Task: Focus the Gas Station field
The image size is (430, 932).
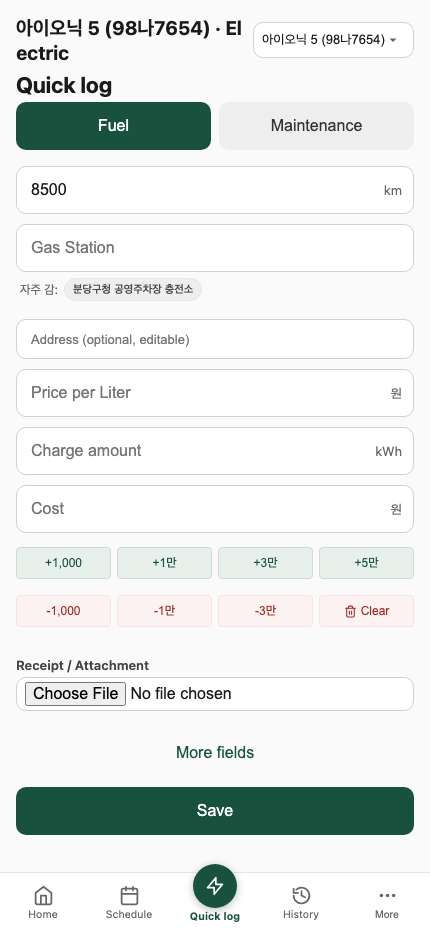Action: tap(215, 248)
